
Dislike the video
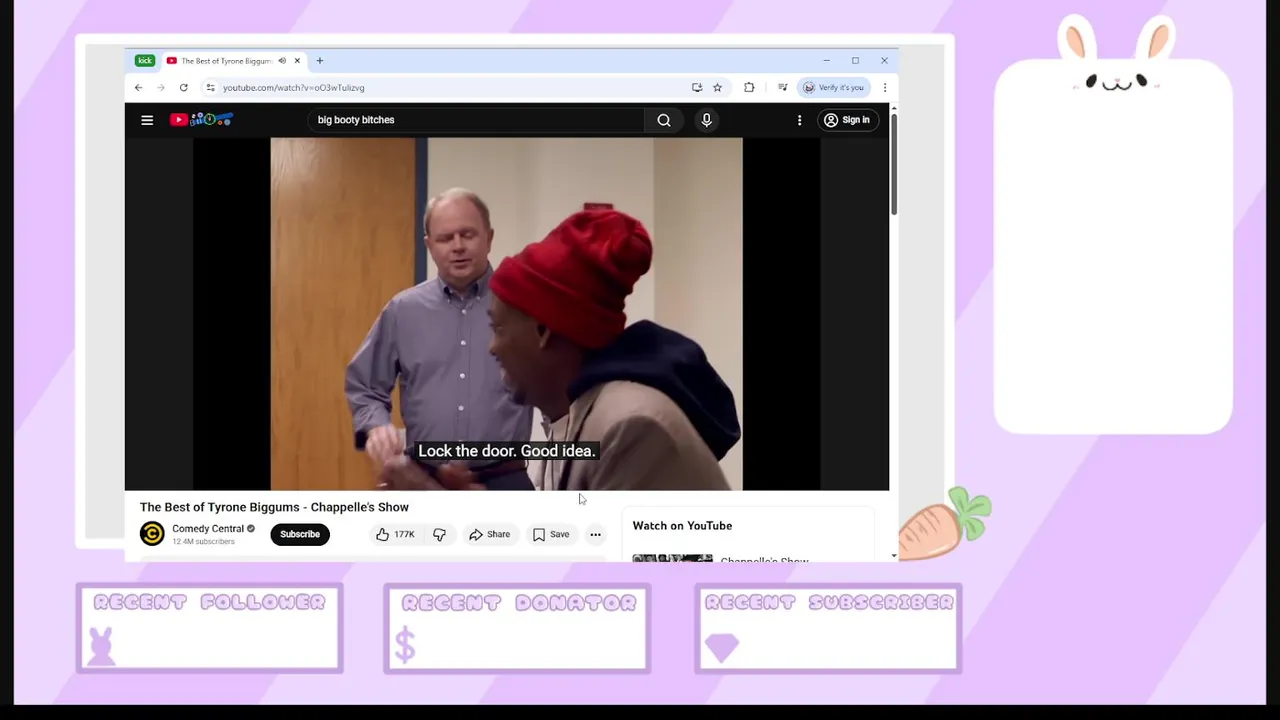439,535
